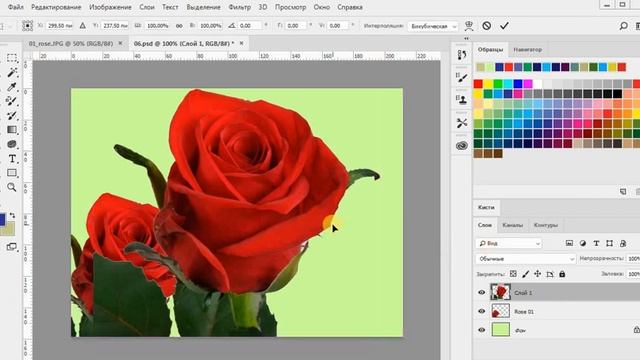640x360 pixels.
Task: Select the Rectangular Marquee tool
Action: click(x=12, y=58)
